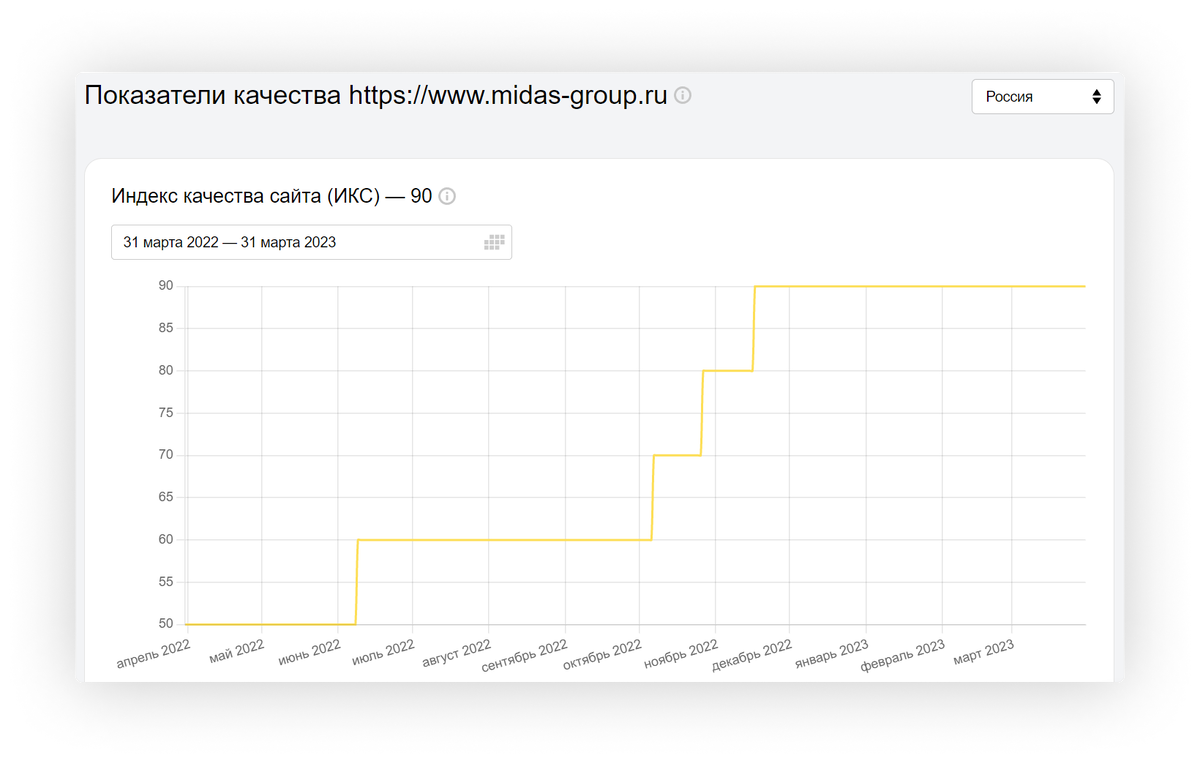The image size is (1200, 761).
Task: Click the up-down arrows in region selector
Action: point(1098,96)
